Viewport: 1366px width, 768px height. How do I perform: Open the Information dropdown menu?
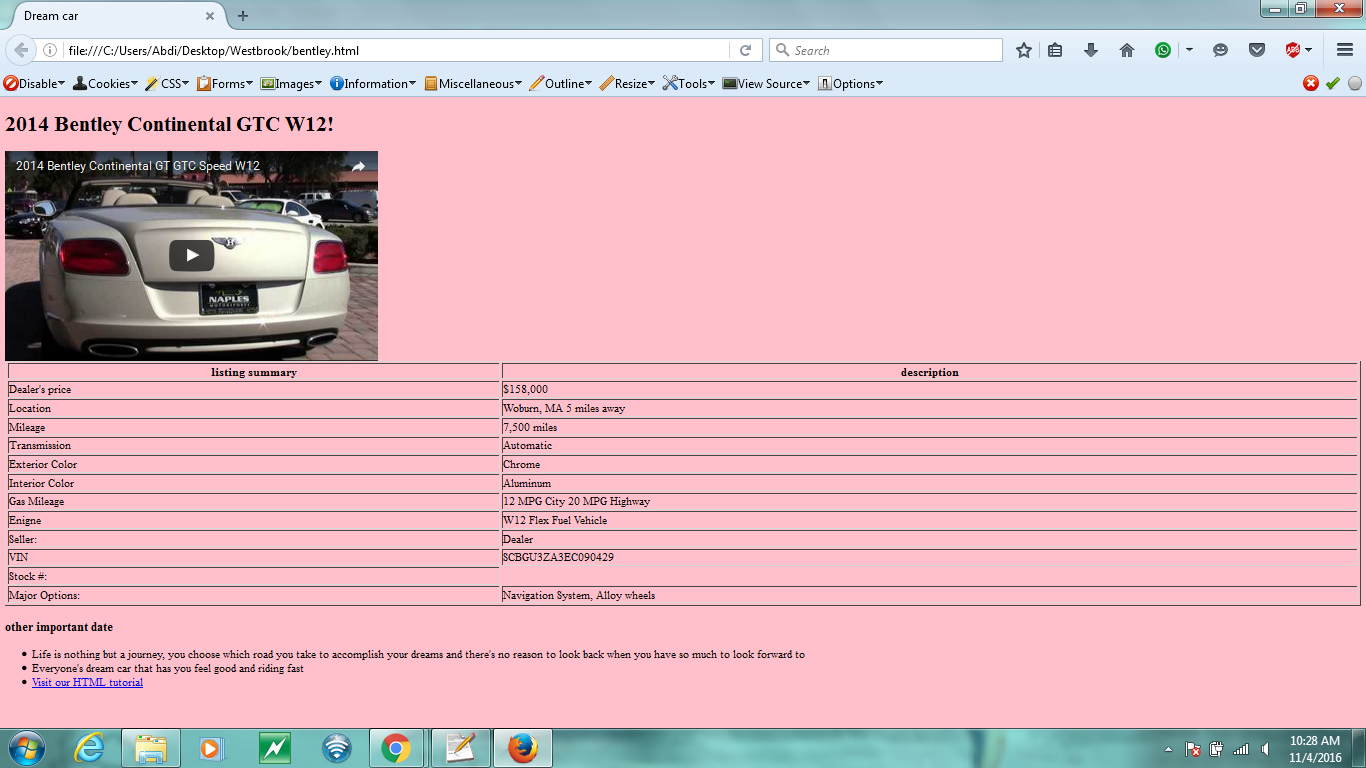click(373, 84)
